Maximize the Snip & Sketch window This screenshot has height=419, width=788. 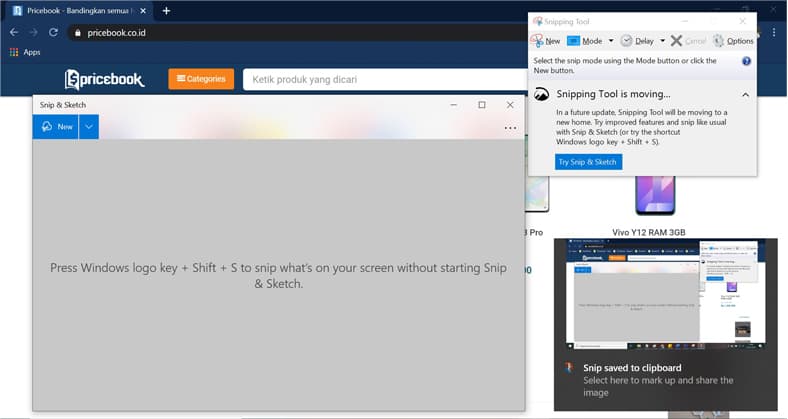click(482, 104)
